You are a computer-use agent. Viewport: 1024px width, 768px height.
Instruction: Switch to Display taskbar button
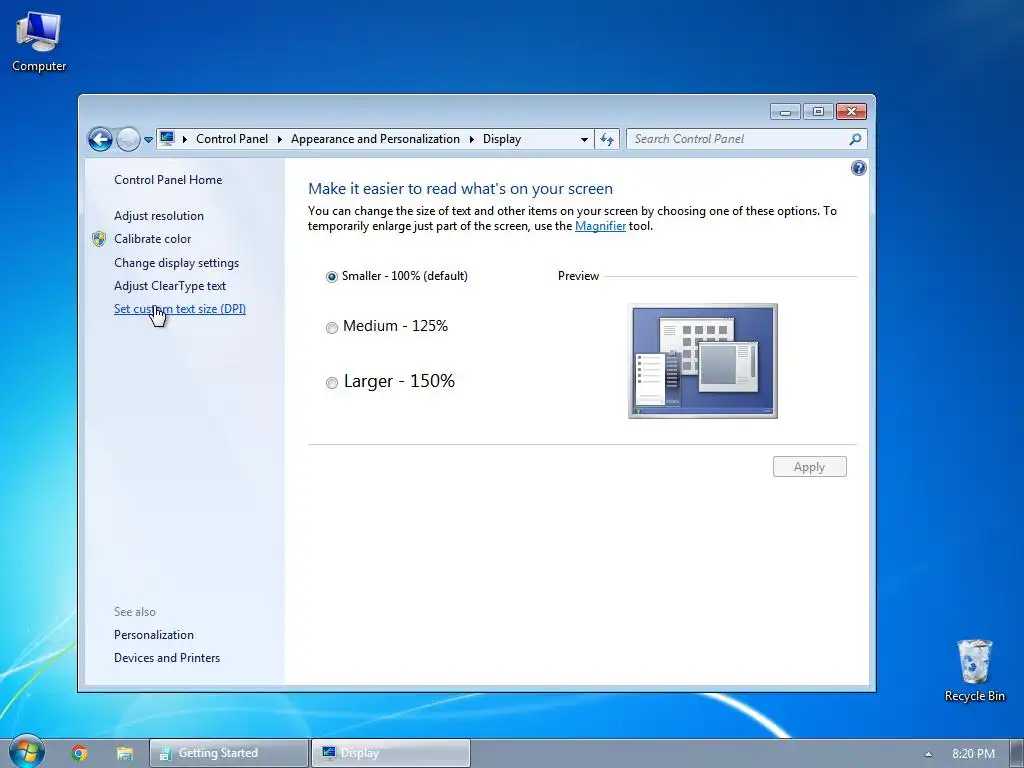pos(391,753)
